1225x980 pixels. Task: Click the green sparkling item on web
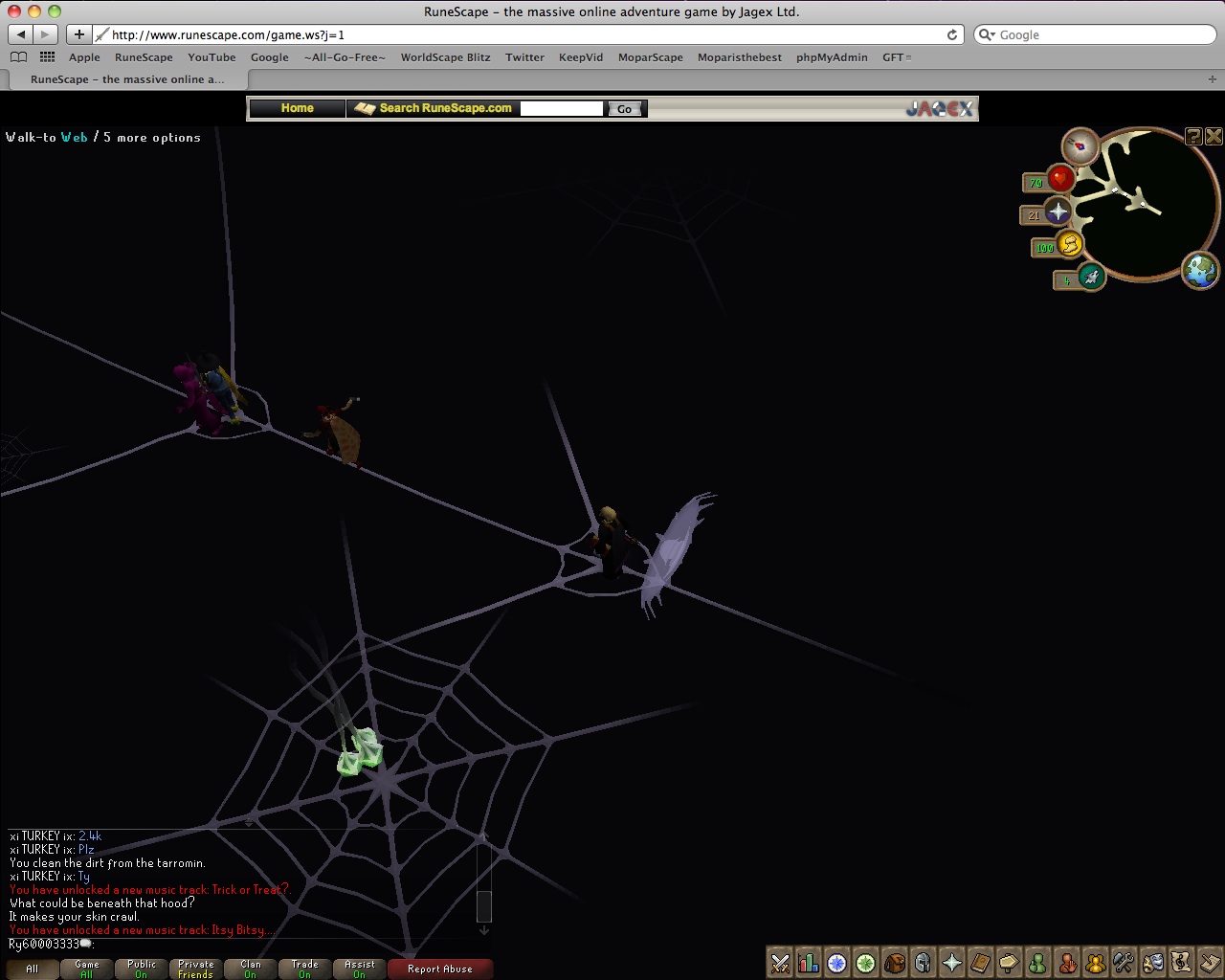pos(359,751)
